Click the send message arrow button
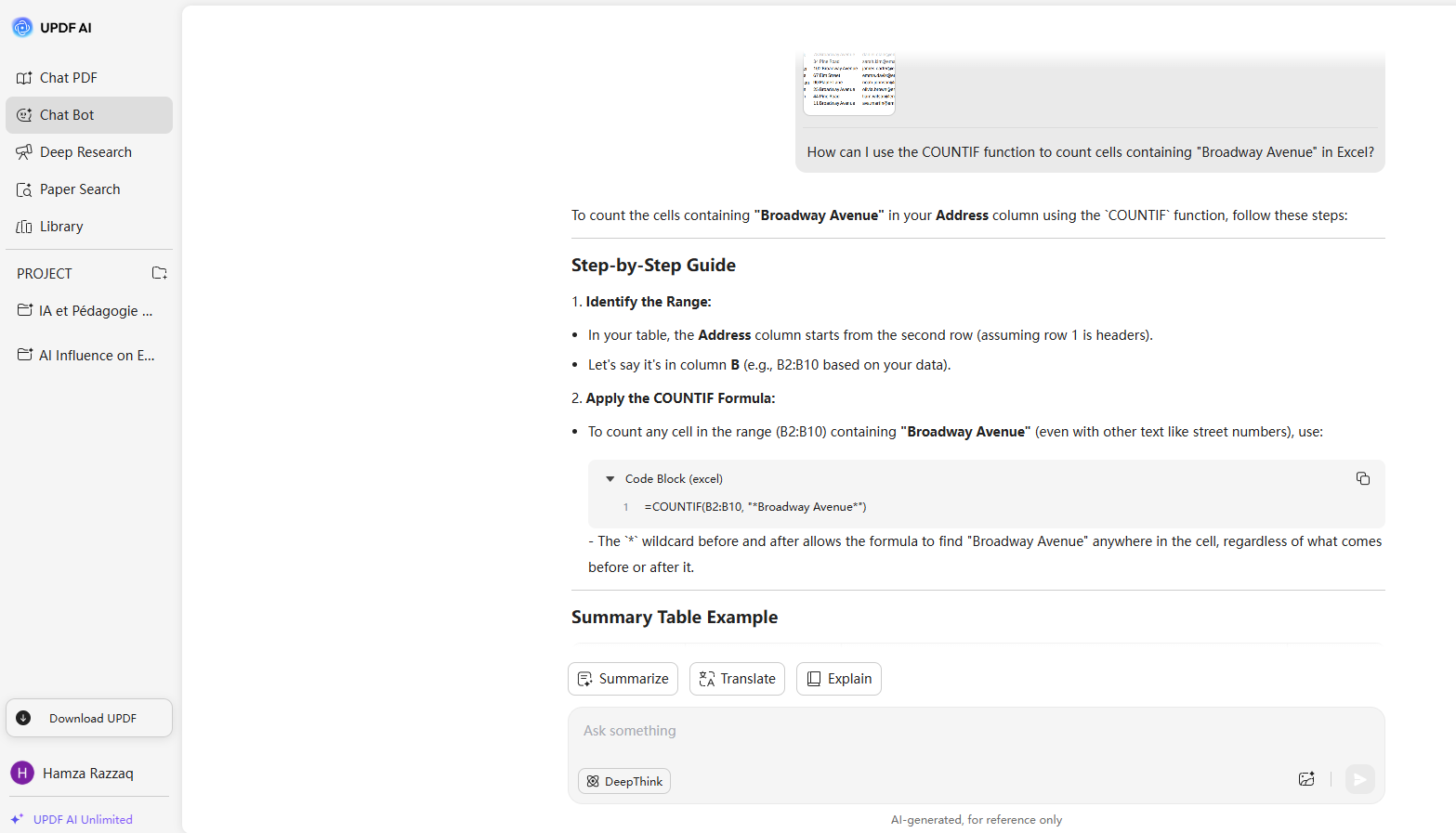Viewport: 1456px width, 833px height. pos(1359,779)
